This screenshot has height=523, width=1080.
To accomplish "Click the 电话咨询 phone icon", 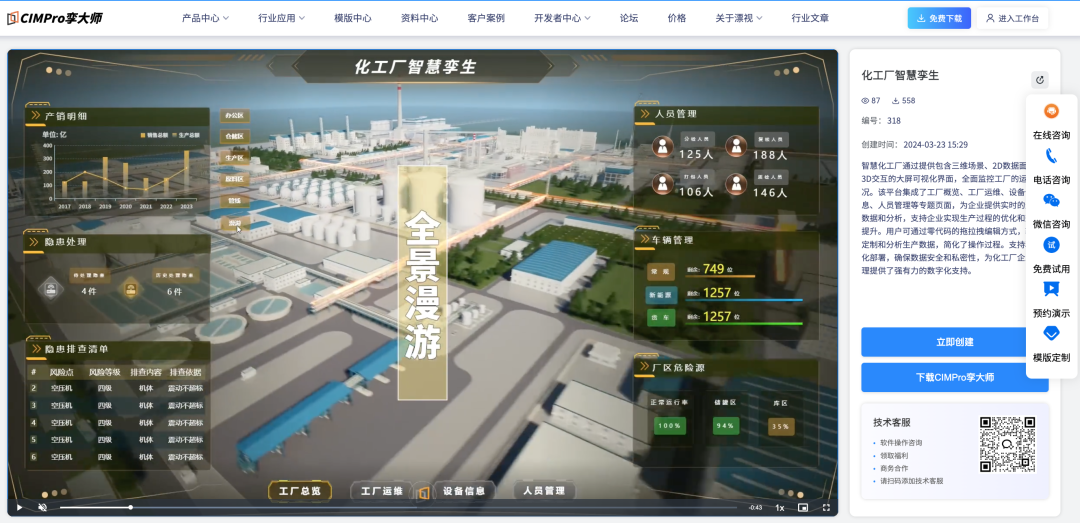I will 1051,156.
